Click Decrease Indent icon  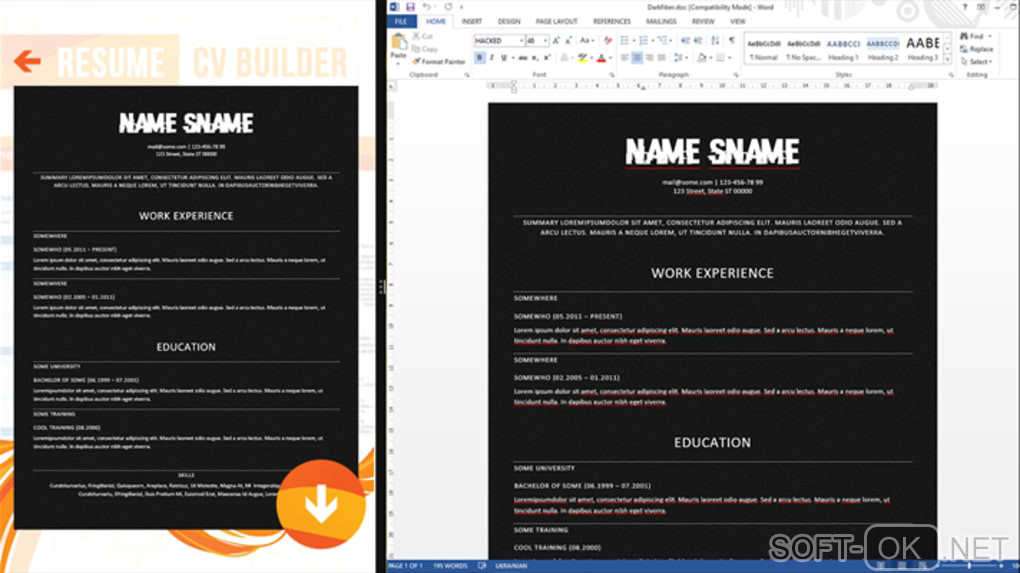tap(686, 40)
